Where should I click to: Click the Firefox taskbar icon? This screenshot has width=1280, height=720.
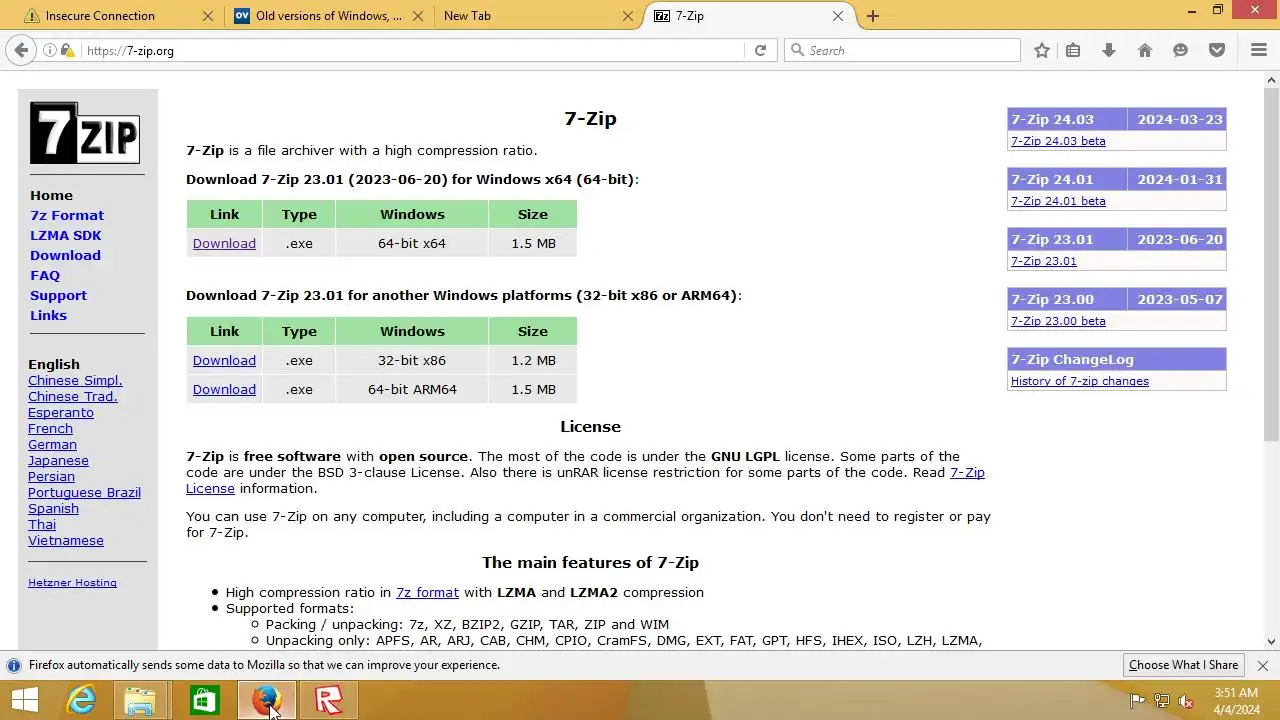tap(265, 701)
